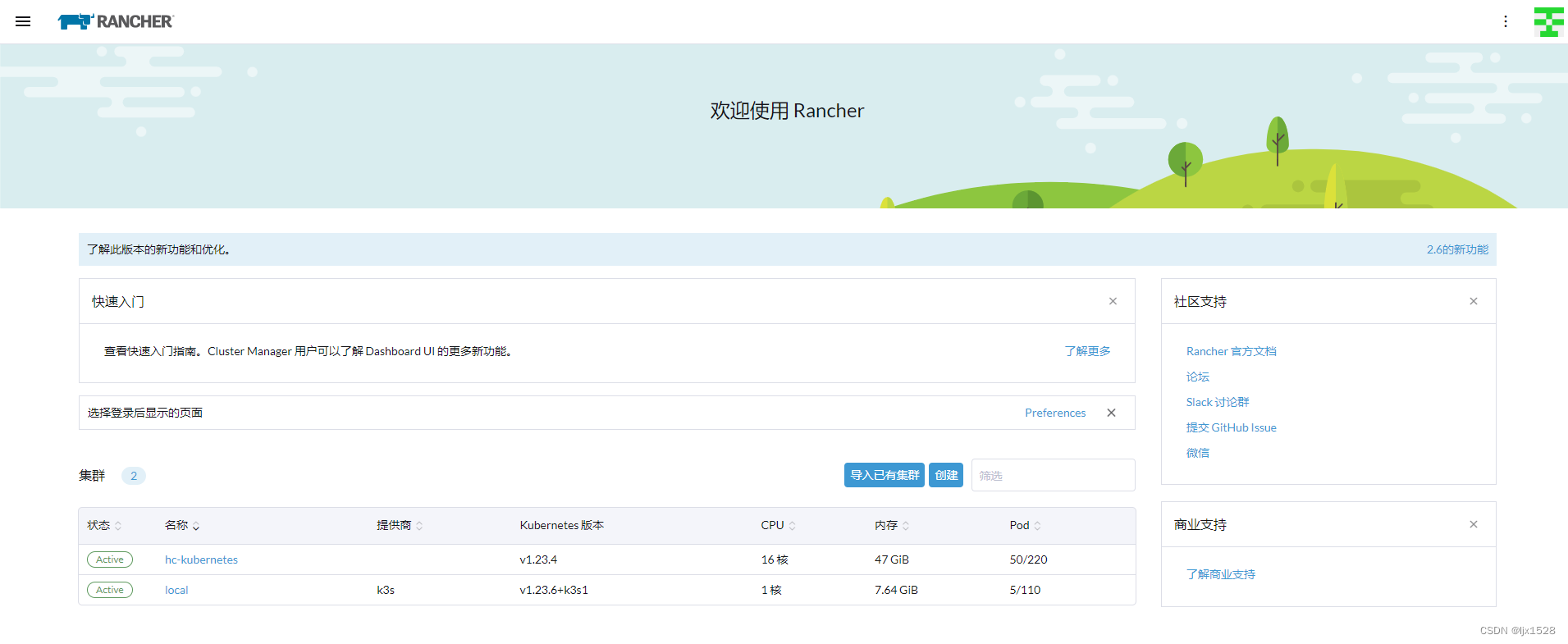Click the 50/220 Pod cell

point(1028,560)
